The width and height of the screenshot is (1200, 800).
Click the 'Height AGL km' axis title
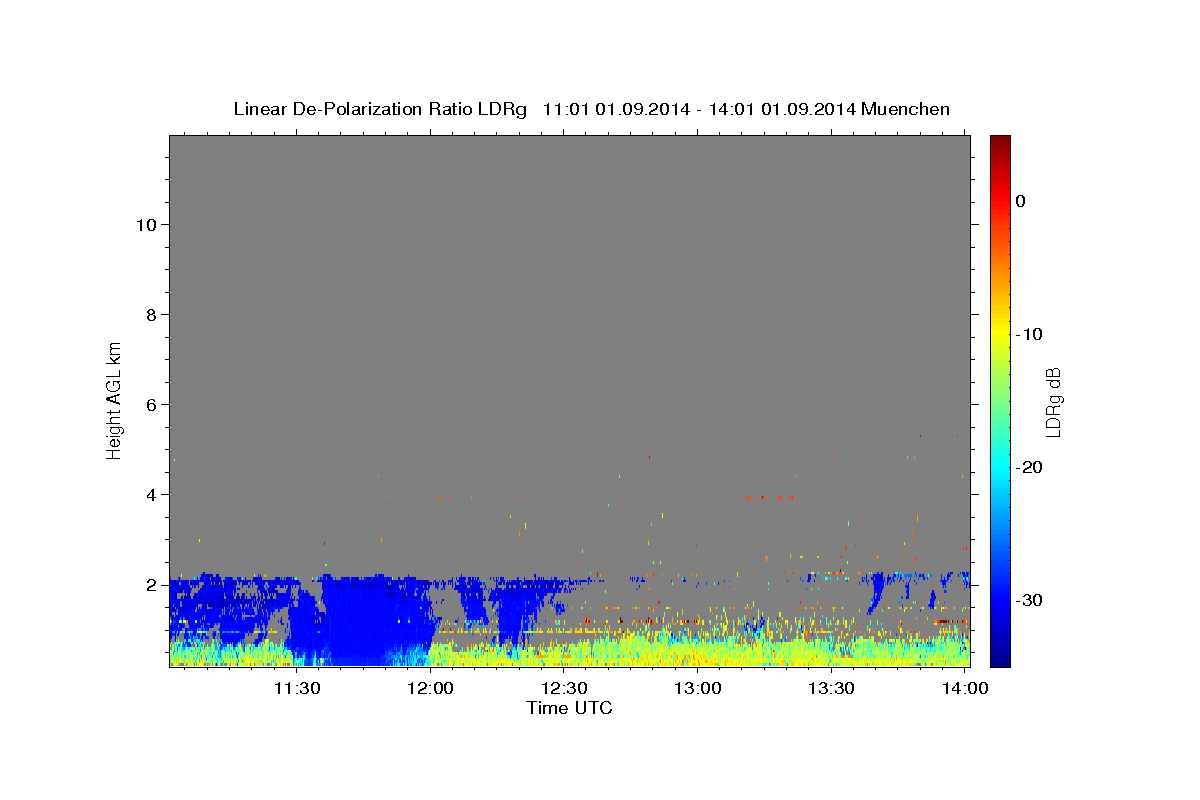coord(114,400)
